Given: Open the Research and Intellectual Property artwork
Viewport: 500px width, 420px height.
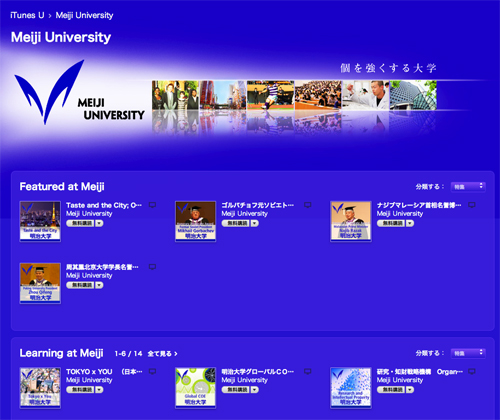Looking at the screenshot, I should click(351, 388).
